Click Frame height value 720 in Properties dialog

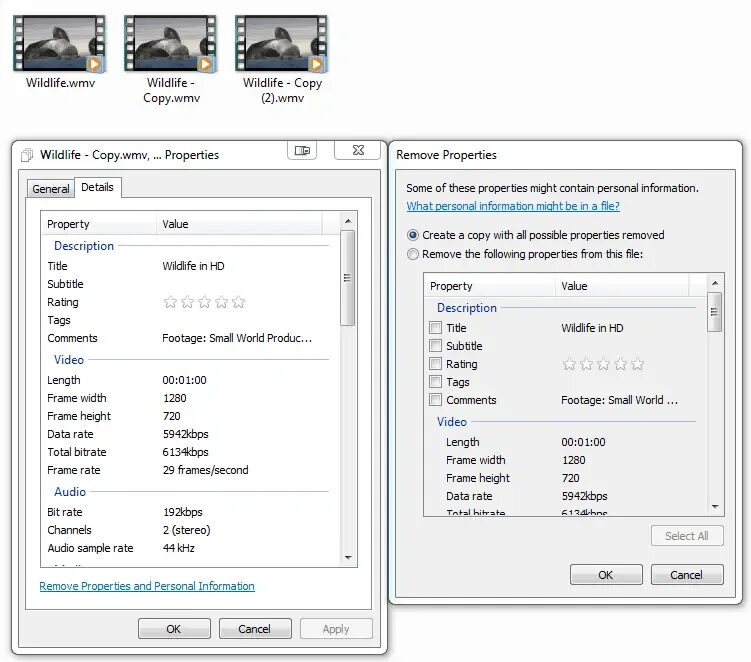click(x=171, y=416)
